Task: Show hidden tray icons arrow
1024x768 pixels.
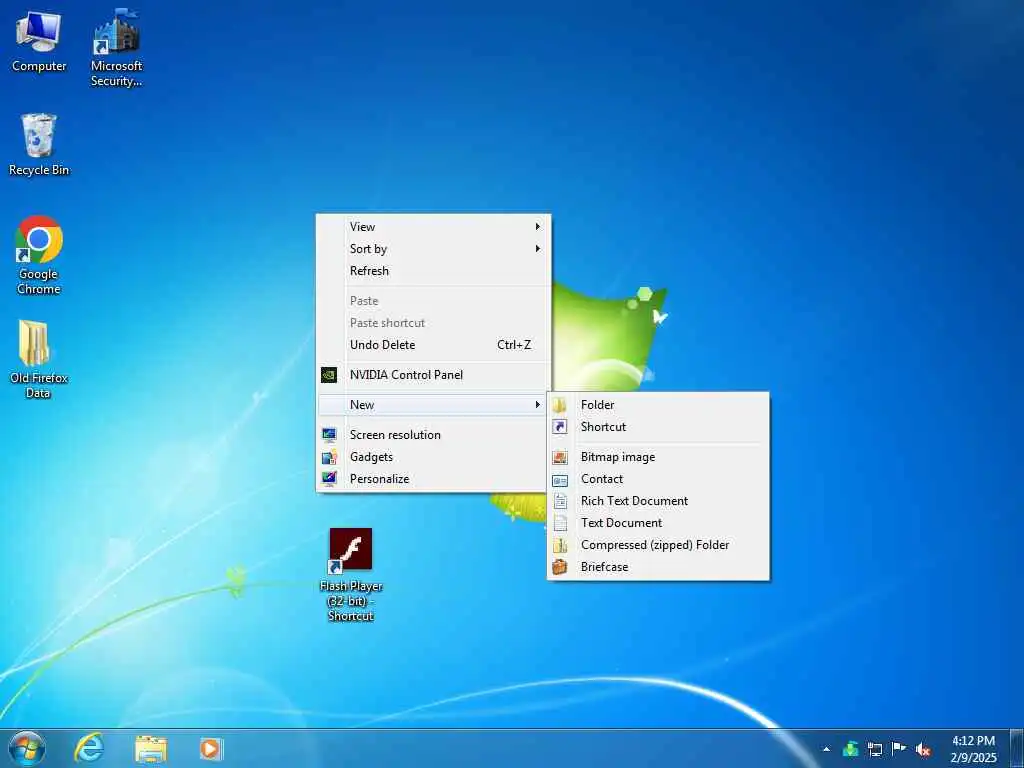Action: point(826,749)
